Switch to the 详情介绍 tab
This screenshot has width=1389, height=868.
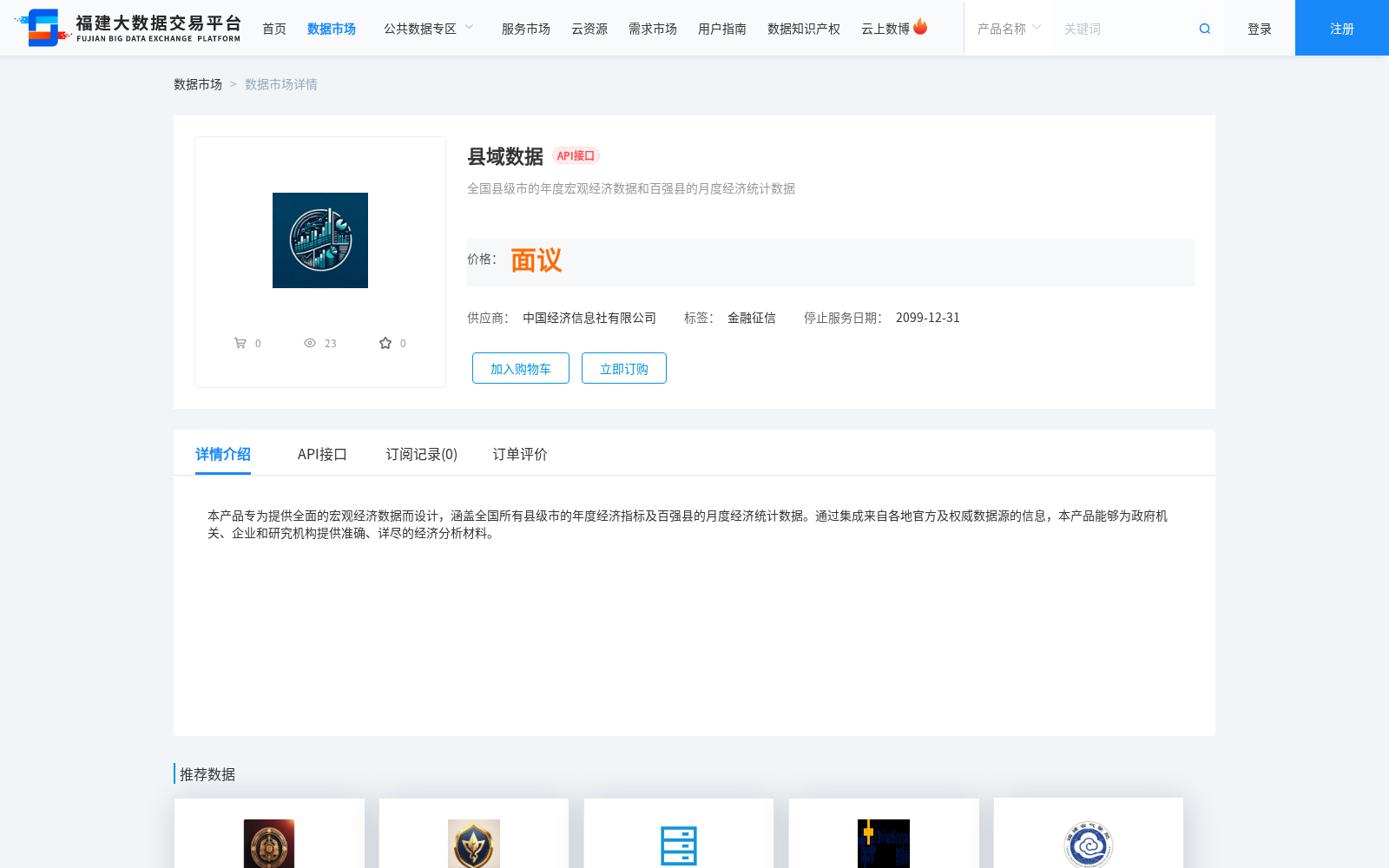click(x=223, y=454)
